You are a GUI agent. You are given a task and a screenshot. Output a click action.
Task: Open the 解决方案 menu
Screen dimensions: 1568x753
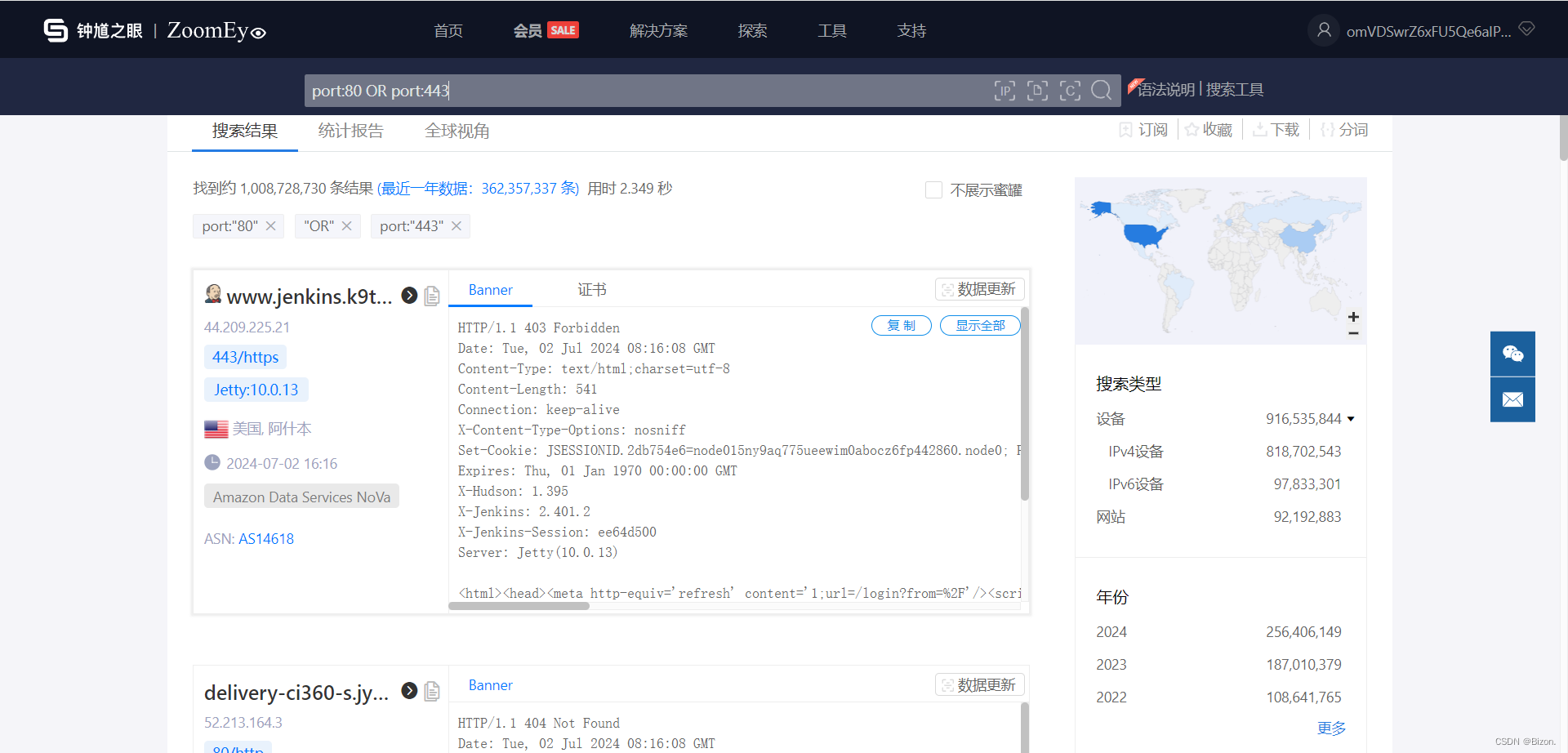pyautogui.click(x=658, y=30)
